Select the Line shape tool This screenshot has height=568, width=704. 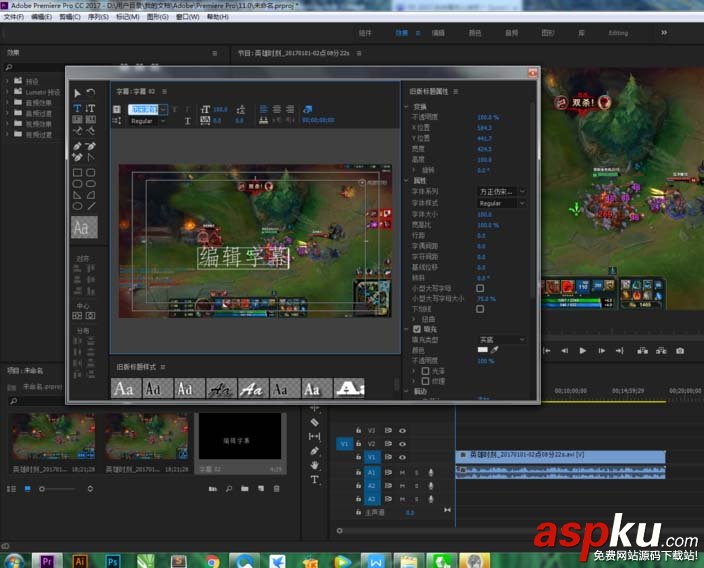pos(91,206)
